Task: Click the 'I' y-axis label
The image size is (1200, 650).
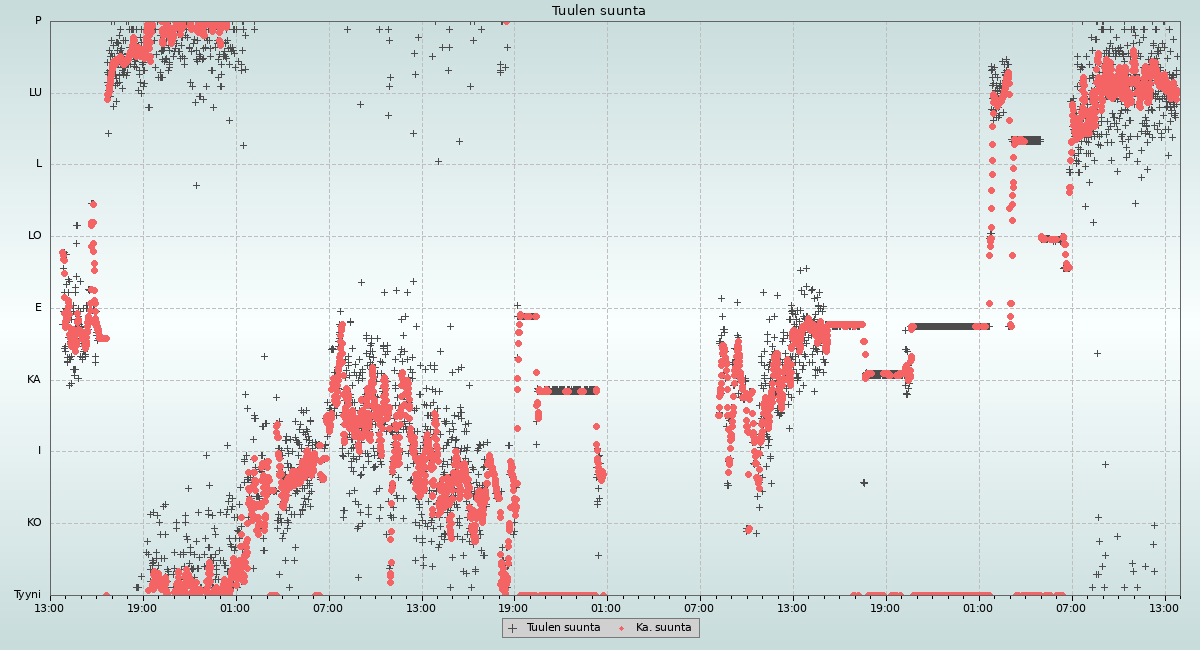Action: click(x=40, y=451)
